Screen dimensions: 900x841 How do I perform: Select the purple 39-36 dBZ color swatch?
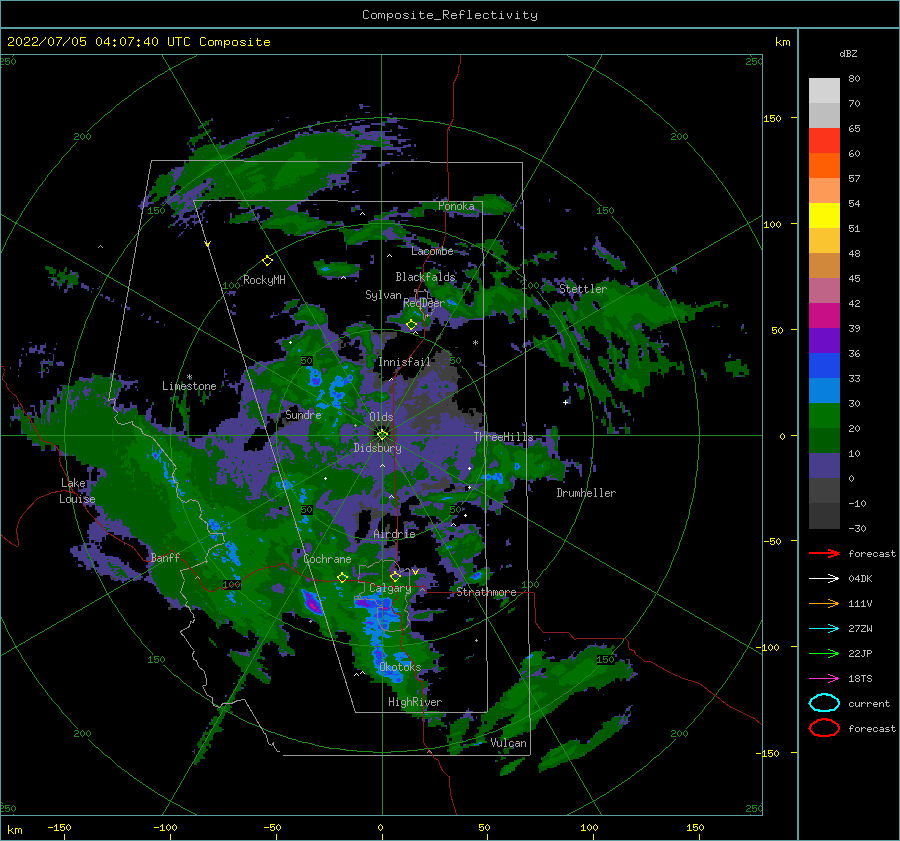click(824, 341)
